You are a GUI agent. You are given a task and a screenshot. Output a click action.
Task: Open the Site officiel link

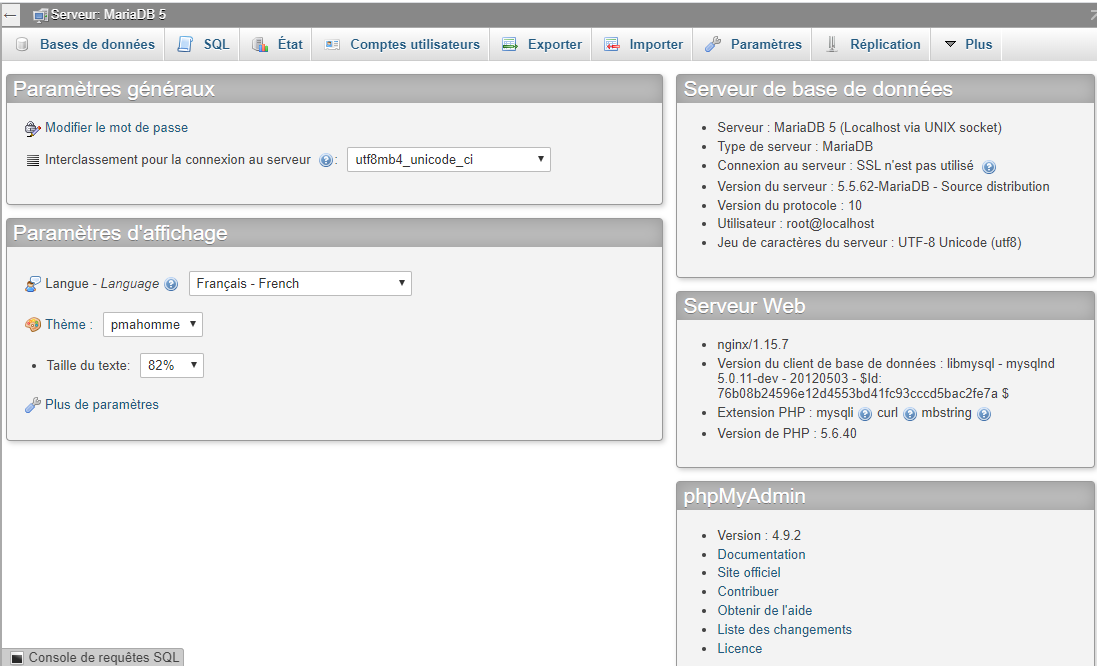tap(749, 572)
